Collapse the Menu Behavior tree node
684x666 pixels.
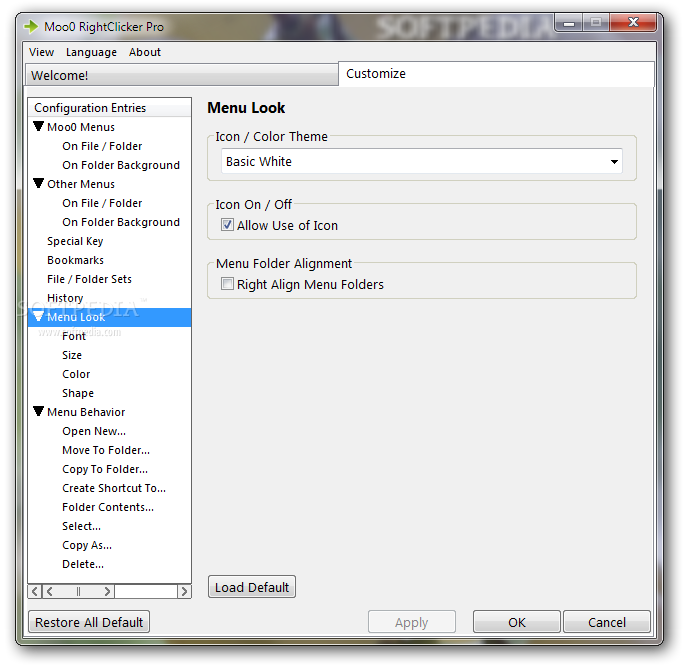(38, 411)
